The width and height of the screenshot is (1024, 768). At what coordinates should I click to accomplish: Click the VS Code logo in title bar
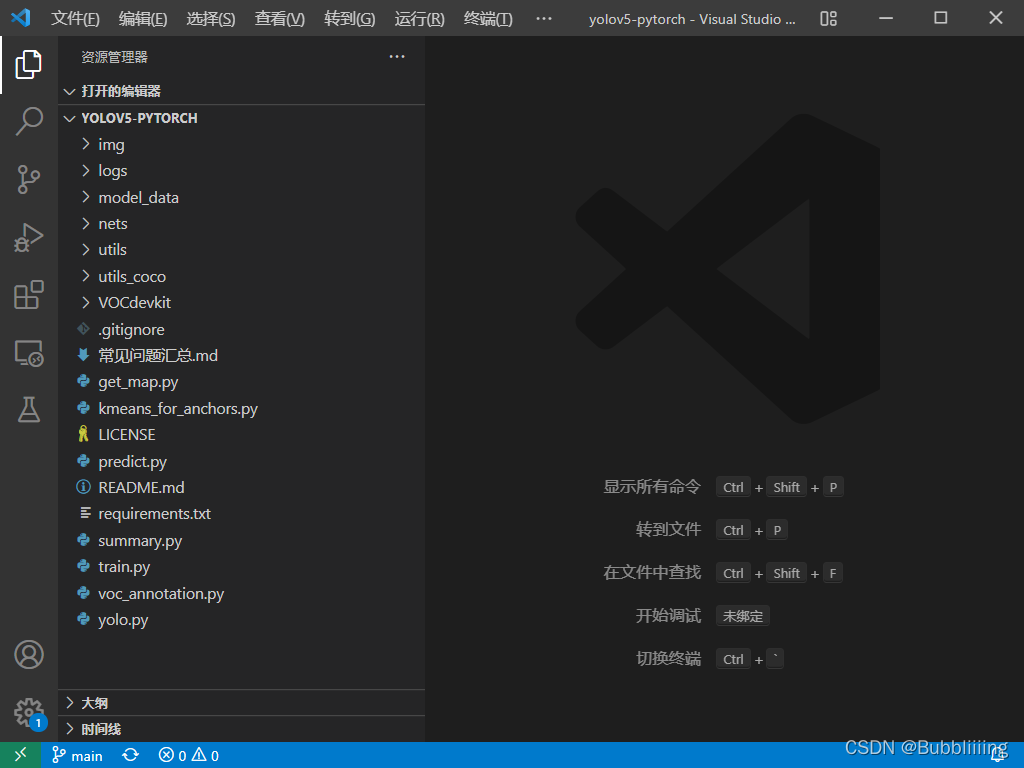[21, 18]
